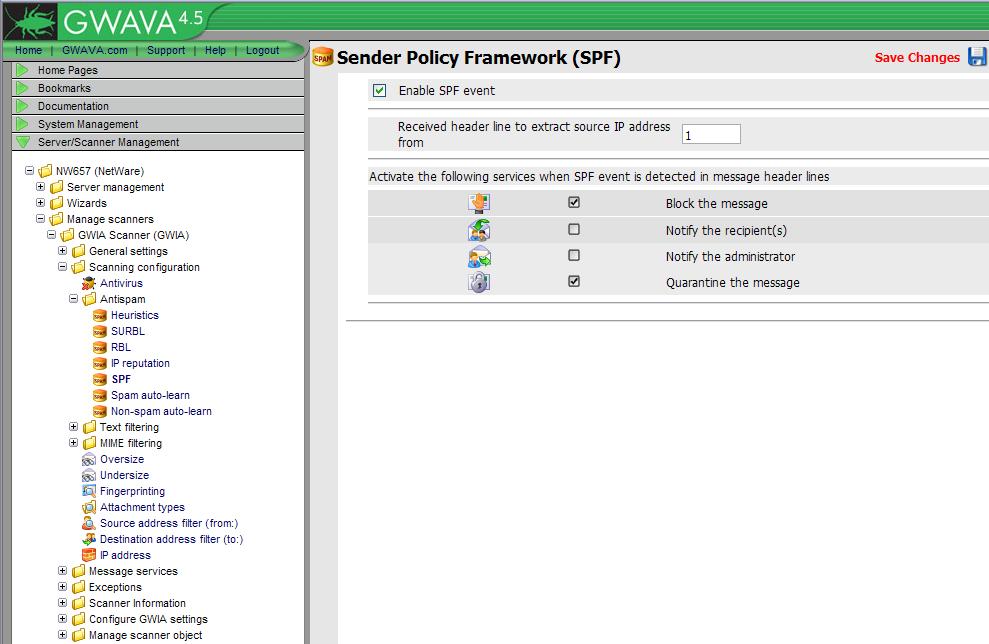Open the IP reputation settings link
The image size is (989, 644).
click(x=140, y=363)
